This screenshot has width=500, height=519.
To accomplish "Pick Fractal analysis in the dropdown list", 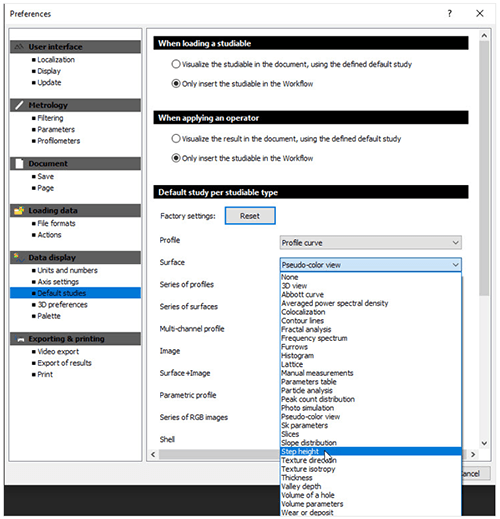I will (371, 329).
